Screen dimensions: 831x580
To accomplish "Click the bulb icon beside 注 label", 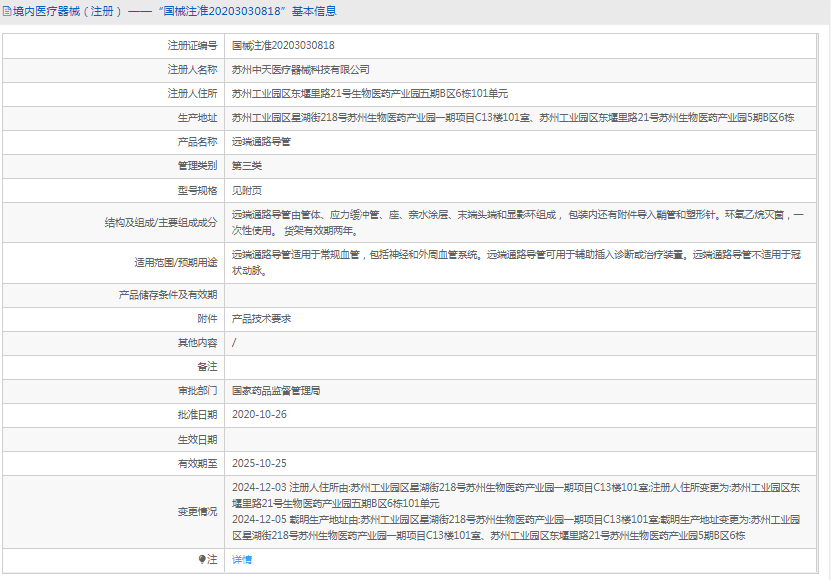I will 202,559.
